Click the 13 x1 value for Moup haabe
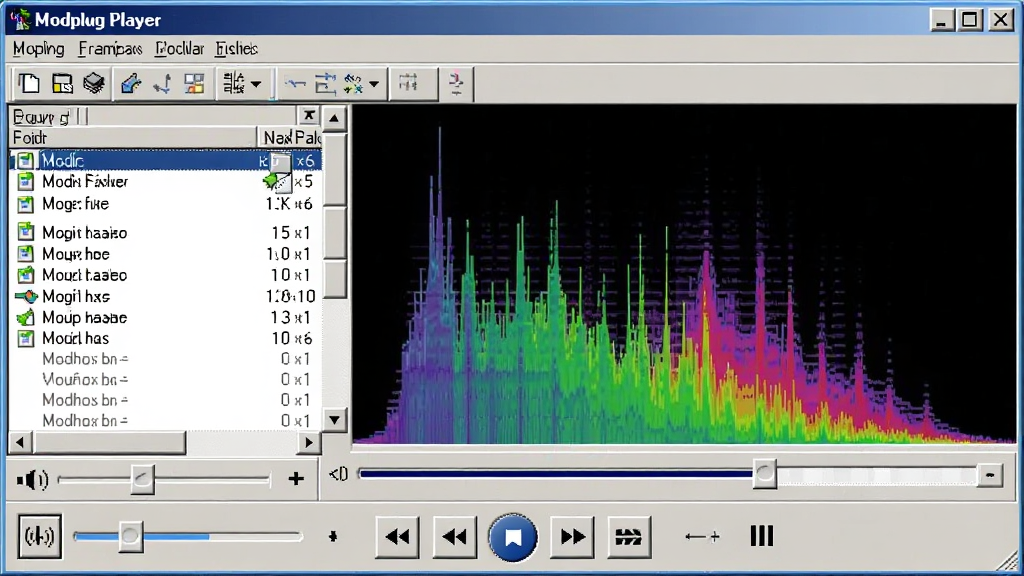 (x=291, y=317)
